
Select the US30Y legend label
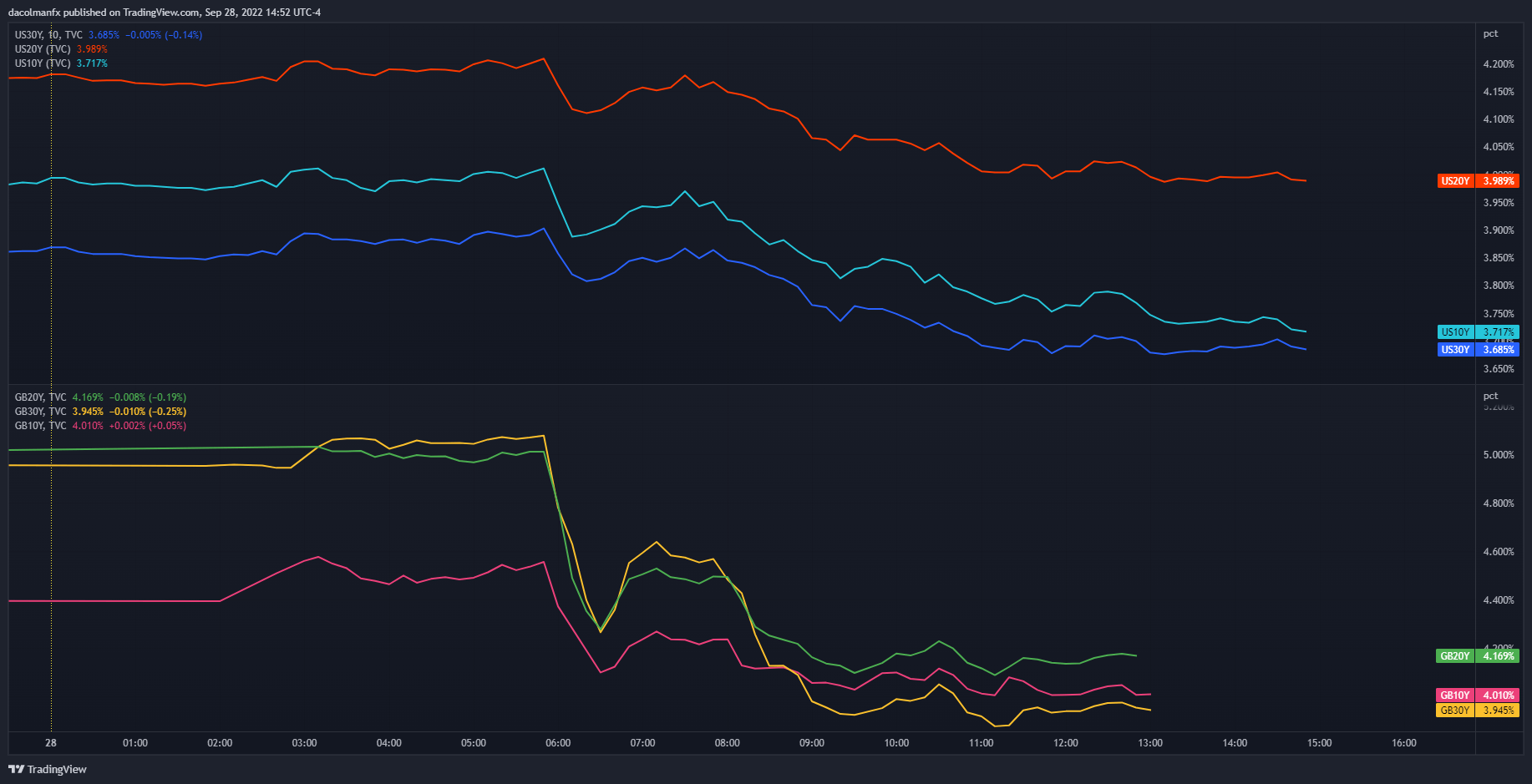click(x=28, y=35)
